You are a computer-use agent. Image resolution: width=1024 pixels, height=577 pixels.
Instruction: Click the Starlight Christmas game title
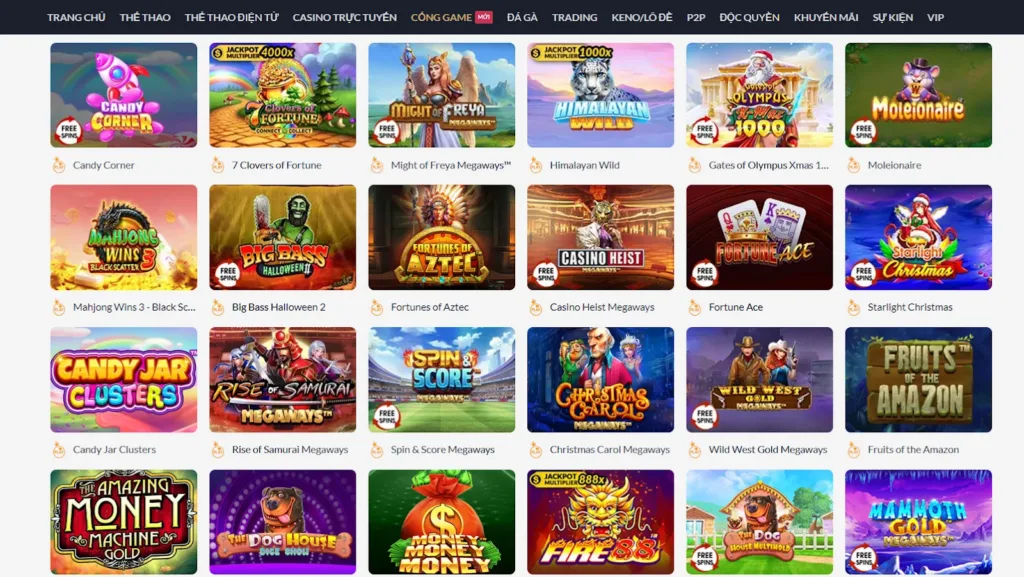(910, 307)
